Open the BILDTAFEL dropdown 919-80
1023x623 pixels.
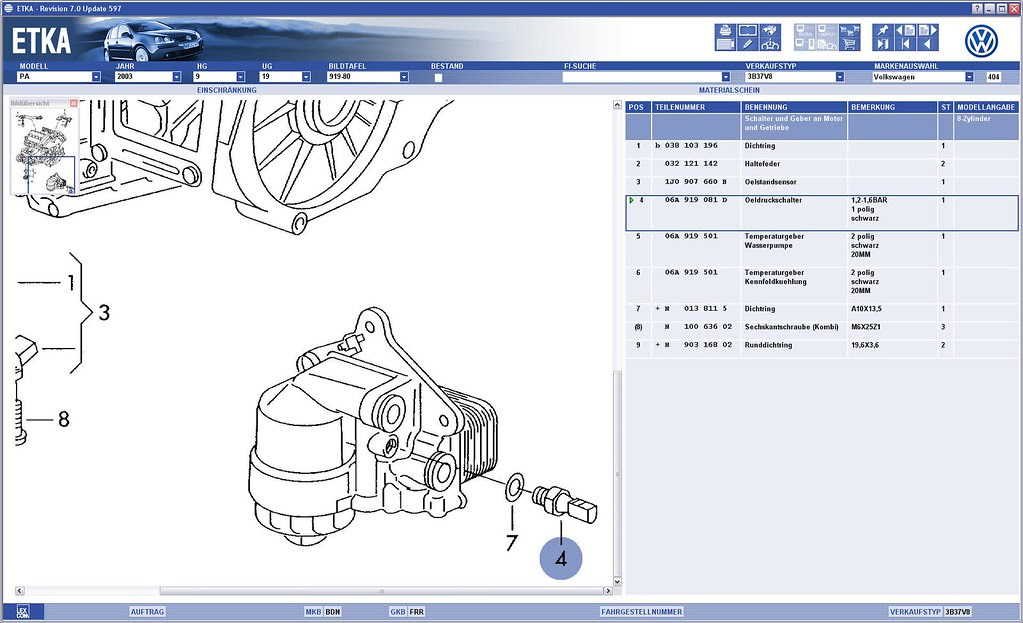click(404, 77)
